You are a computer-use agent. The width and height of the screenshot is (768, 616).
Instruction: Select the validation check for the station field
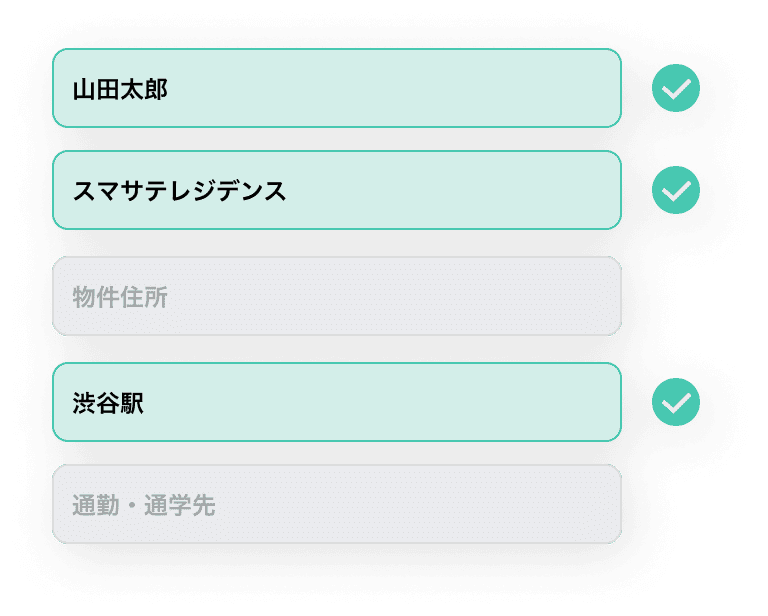675,402
